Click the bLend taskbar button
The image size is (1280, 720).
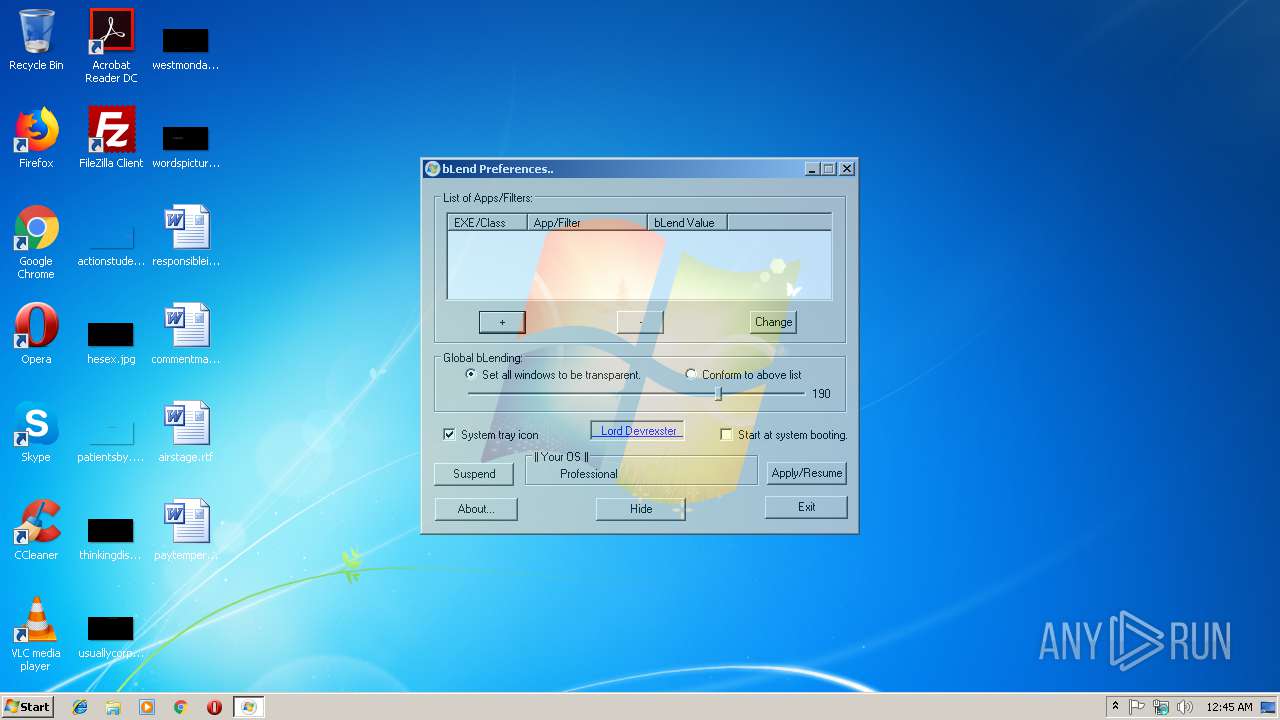(x=248, y=707)
